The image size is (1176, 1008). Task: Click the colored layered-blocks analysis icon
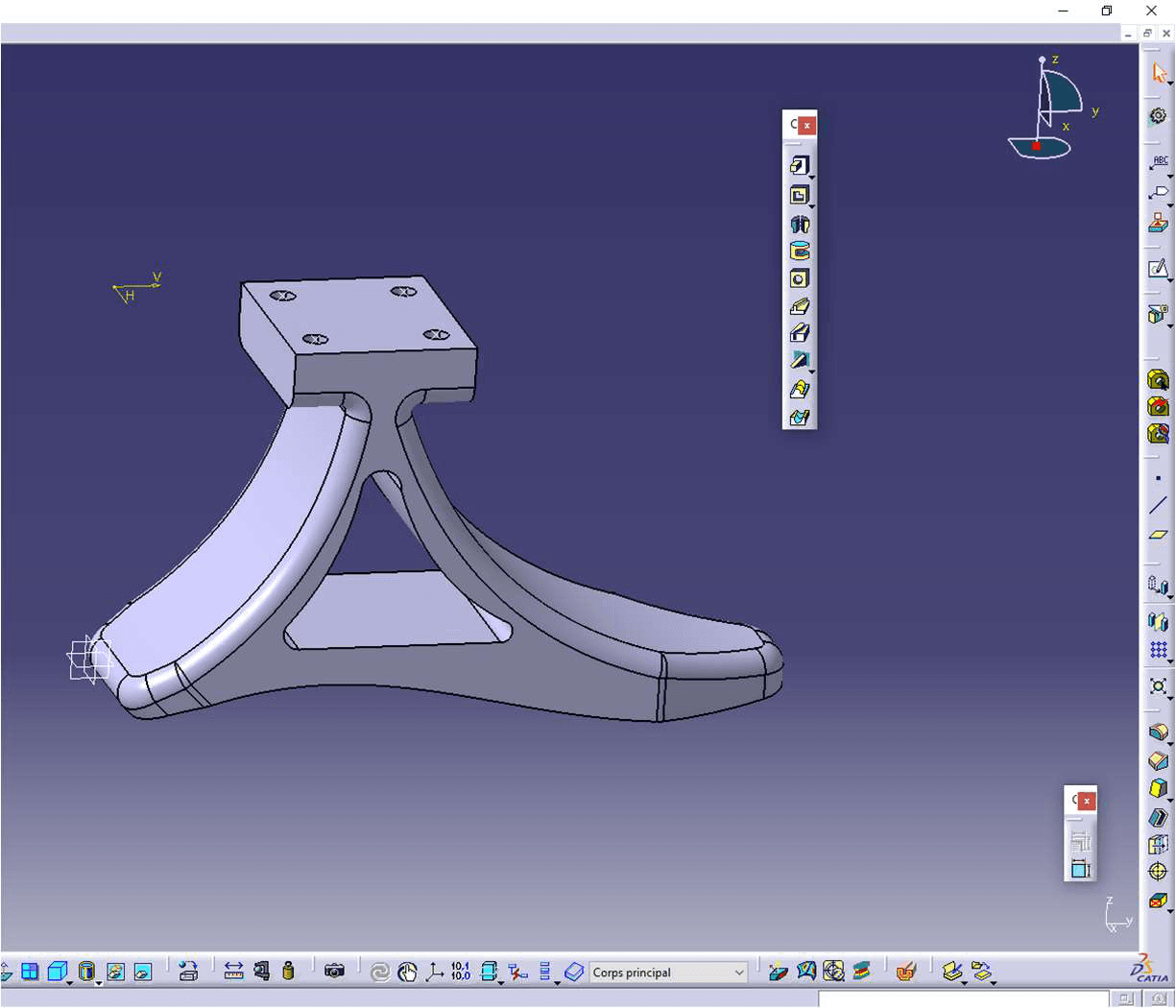coord(861,972)
